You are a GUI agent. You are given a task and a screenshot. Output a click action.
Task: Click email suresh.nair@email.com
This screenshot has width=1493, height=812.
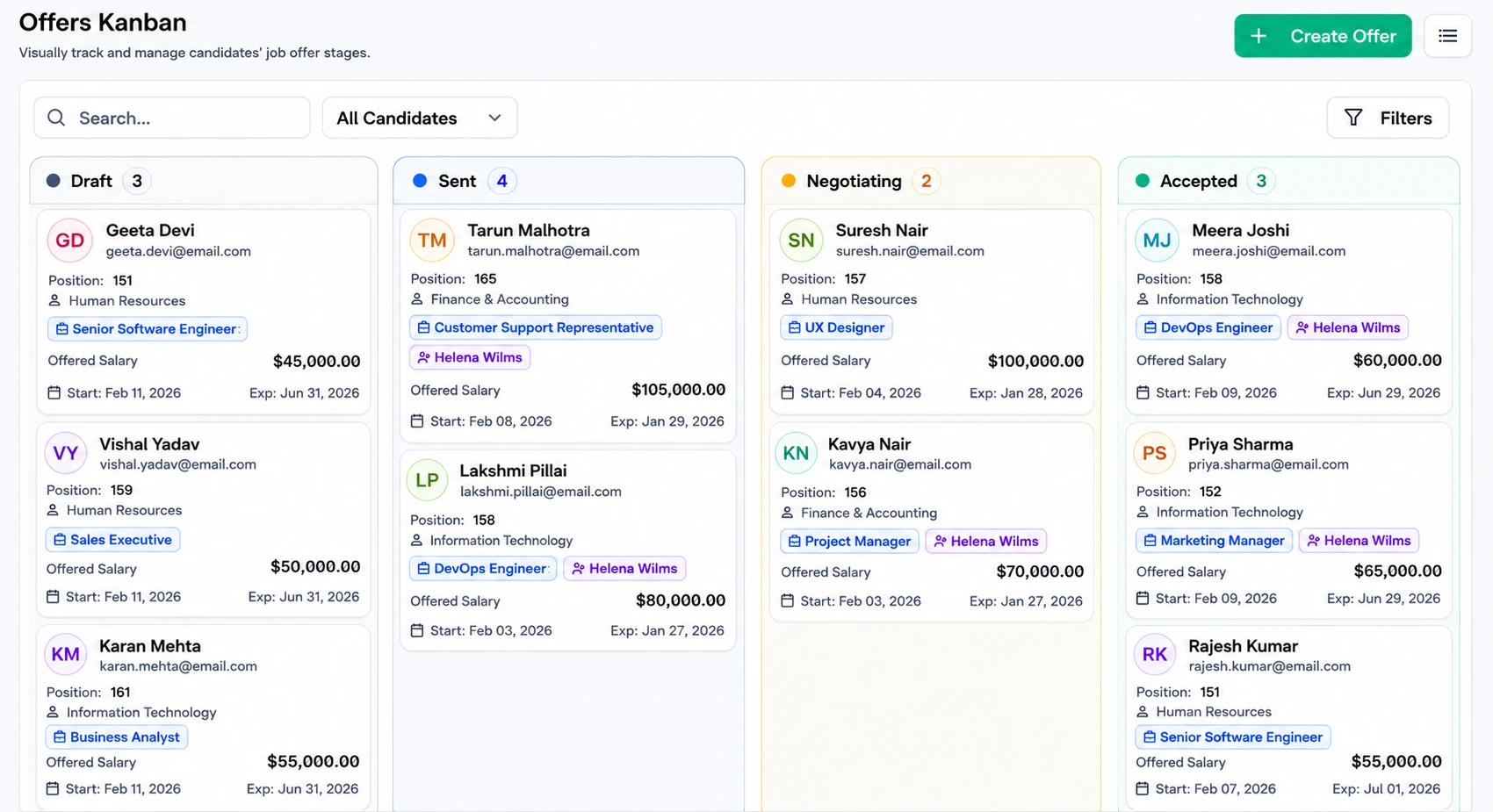tap(910, 251)
